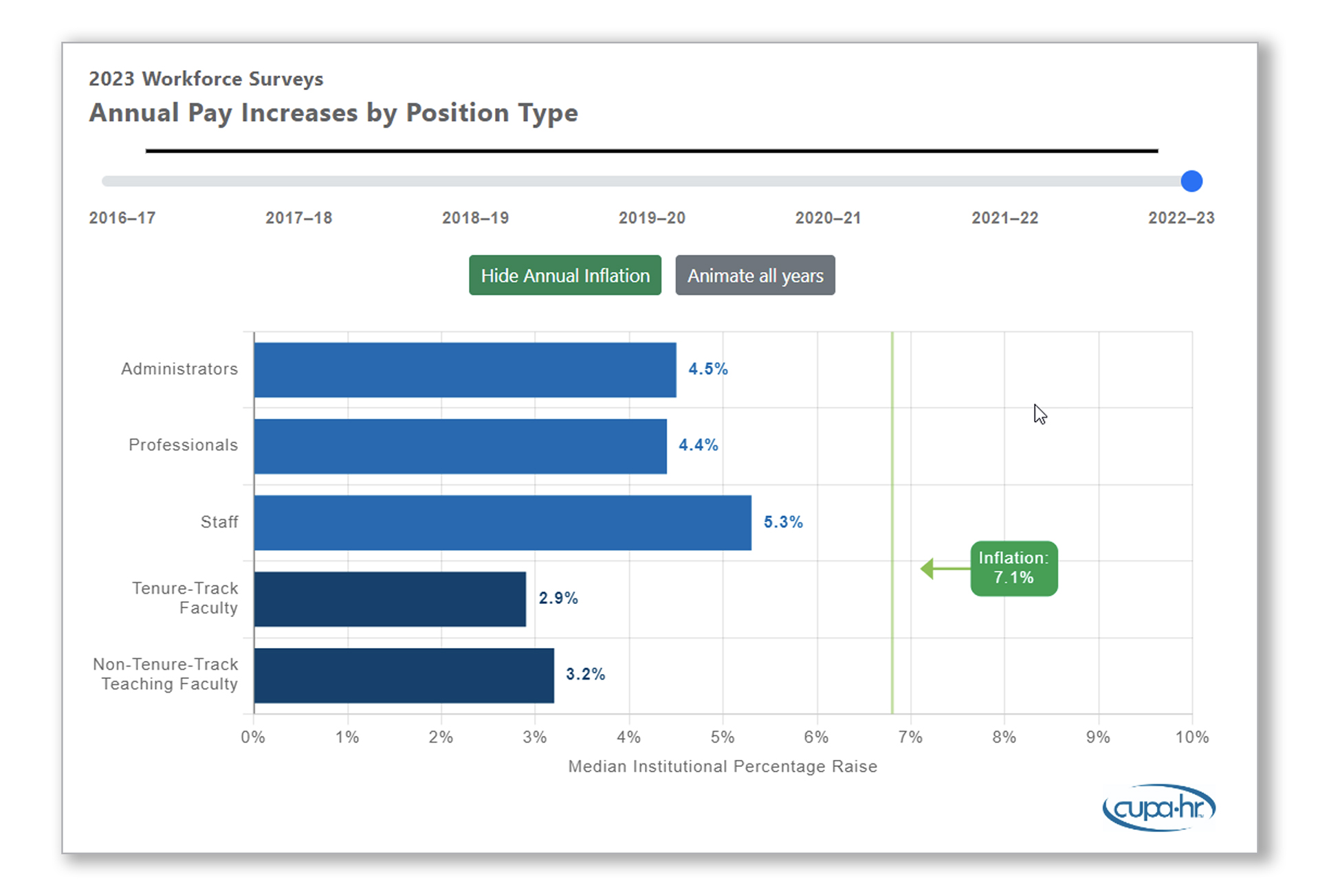Select the Staff 5.3% bar

[x=503, y=522]
